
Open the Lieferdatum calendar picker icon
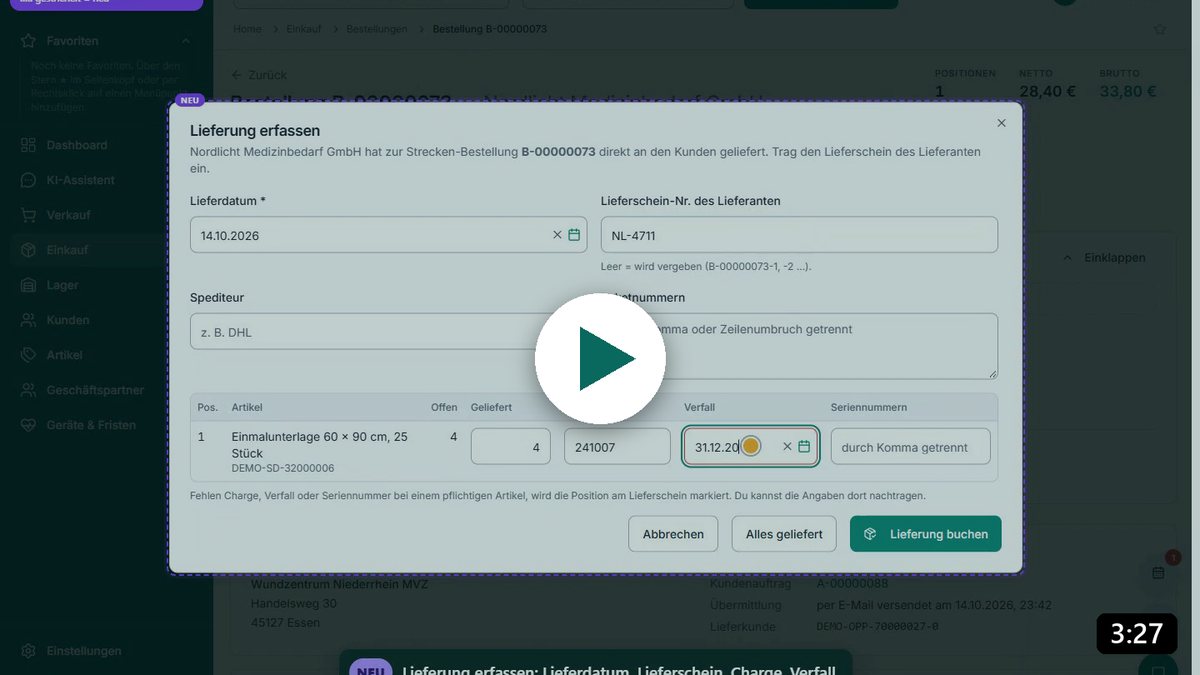tap(574, 235)
